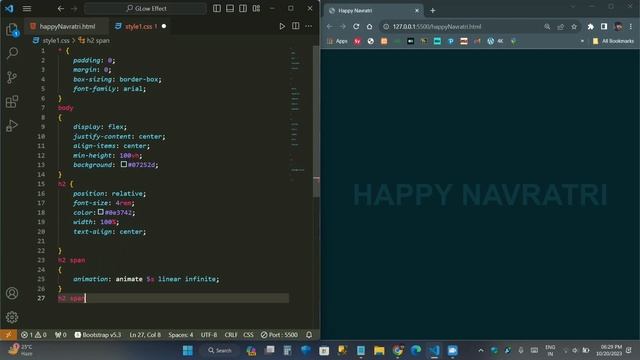Click Ln 27, Col 8 cursor position
Image resolution: width=640 pixels, height=360 pixels.
[x=145, y=335]
